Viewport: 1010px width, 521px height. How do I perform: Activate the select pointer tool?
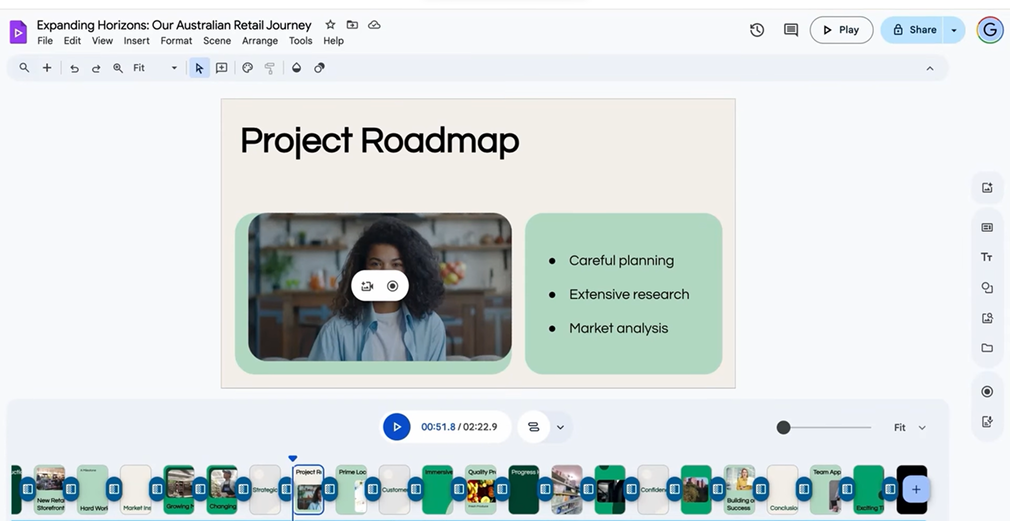click(199, 68)
